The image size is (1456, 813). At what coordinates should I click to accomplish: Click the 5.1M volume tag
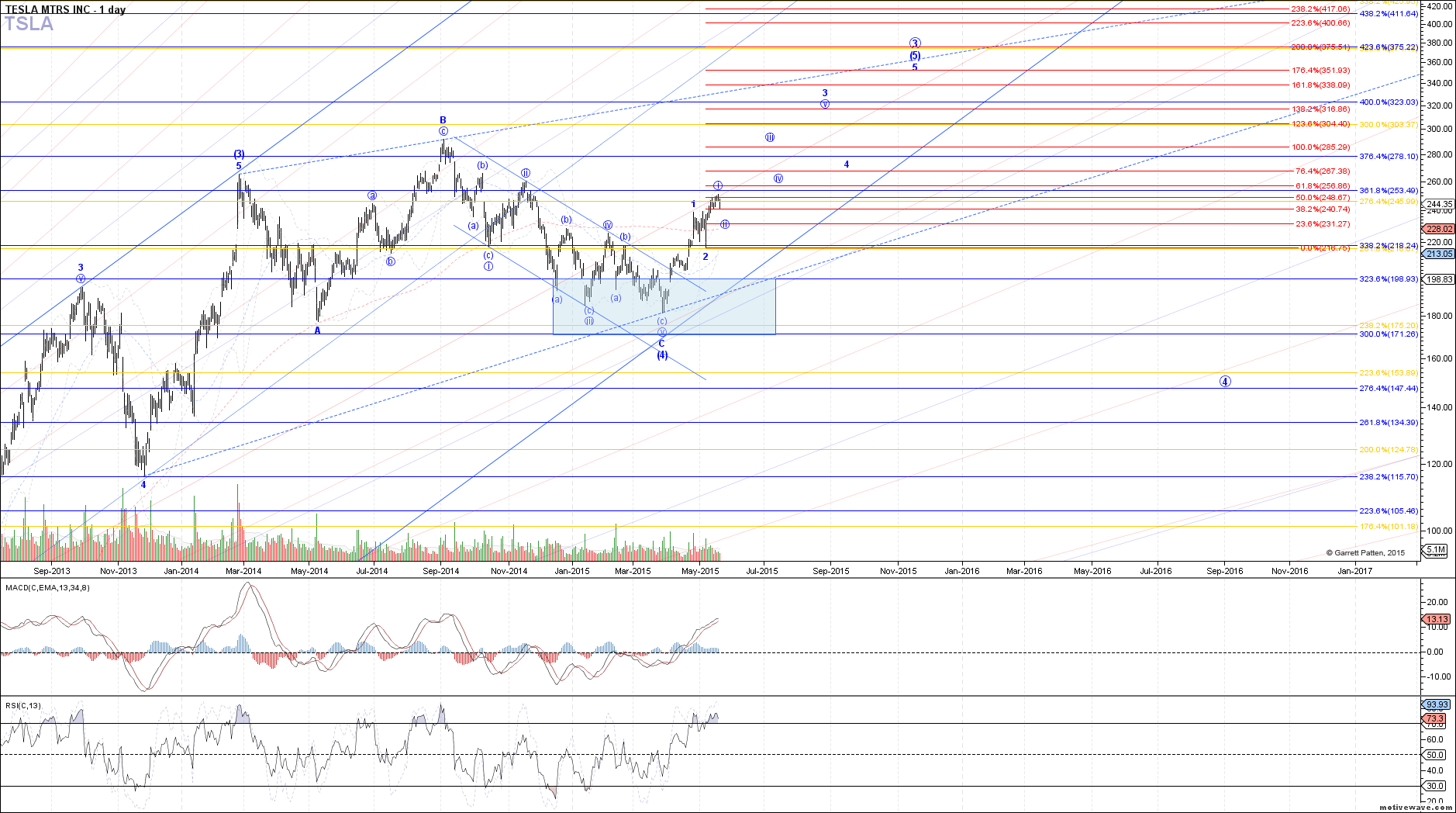1435,550
